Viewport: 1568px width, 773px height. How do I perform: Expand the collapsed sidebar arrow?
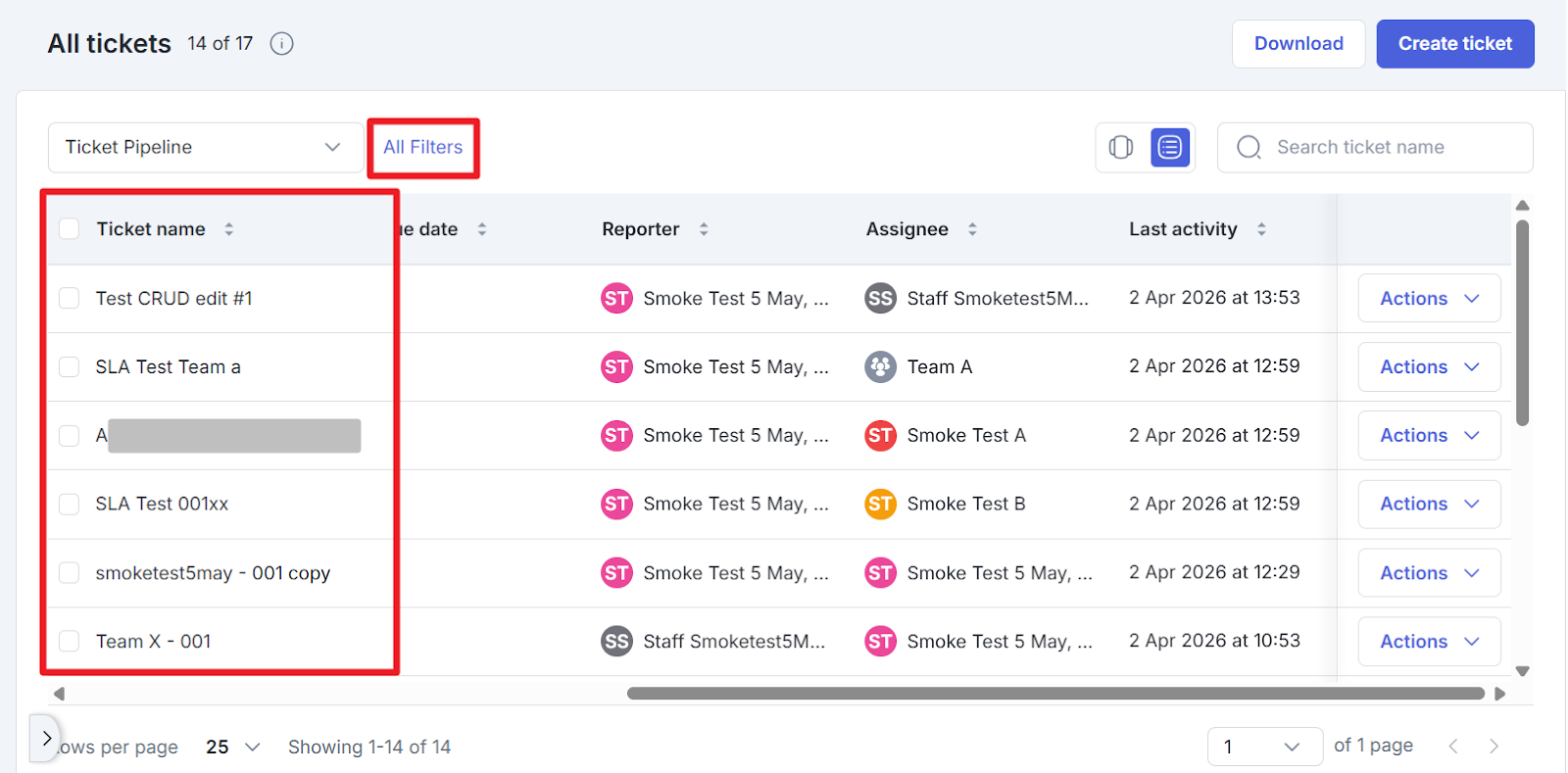pos(45,739)
